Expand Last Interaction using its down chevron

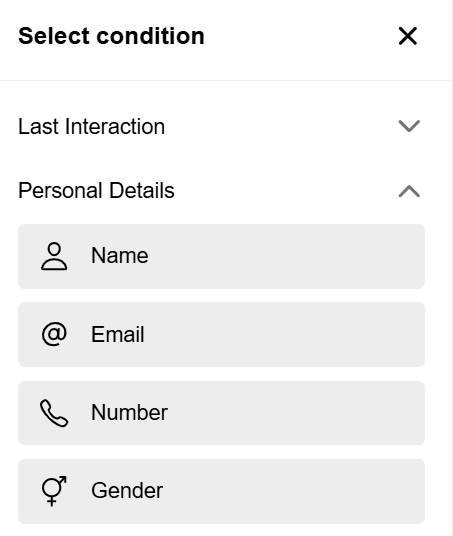click(409, 126)
